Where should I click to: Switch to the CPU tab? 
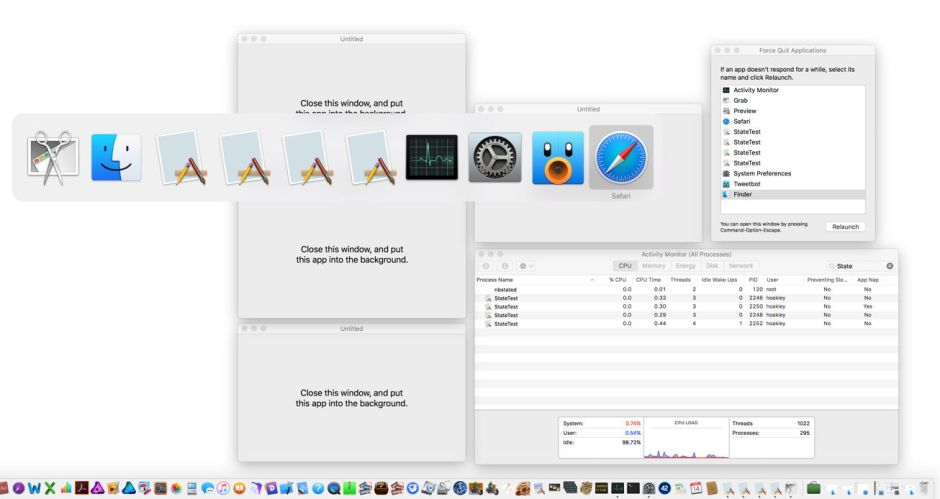click(625, 266)
